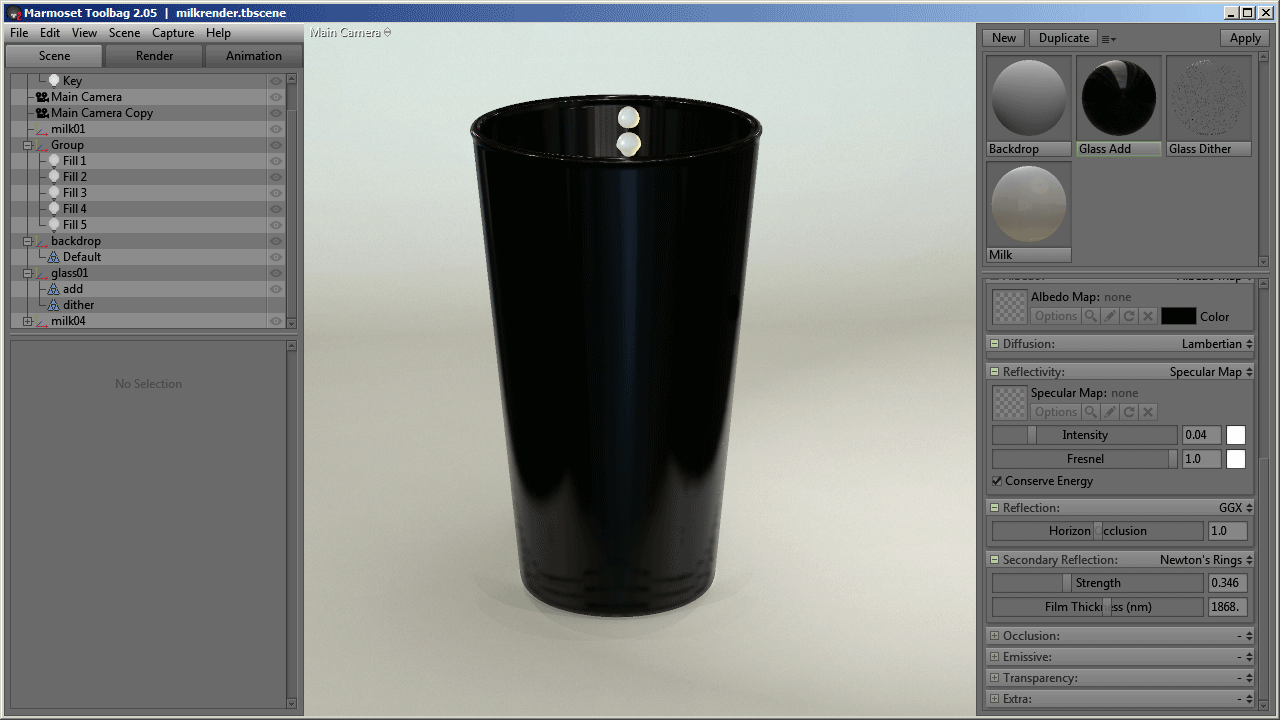Hide the Fill 3 light via its eye icon
Image resolution: width=1280 pixels, height=720 pixels.
coord(276,192)
